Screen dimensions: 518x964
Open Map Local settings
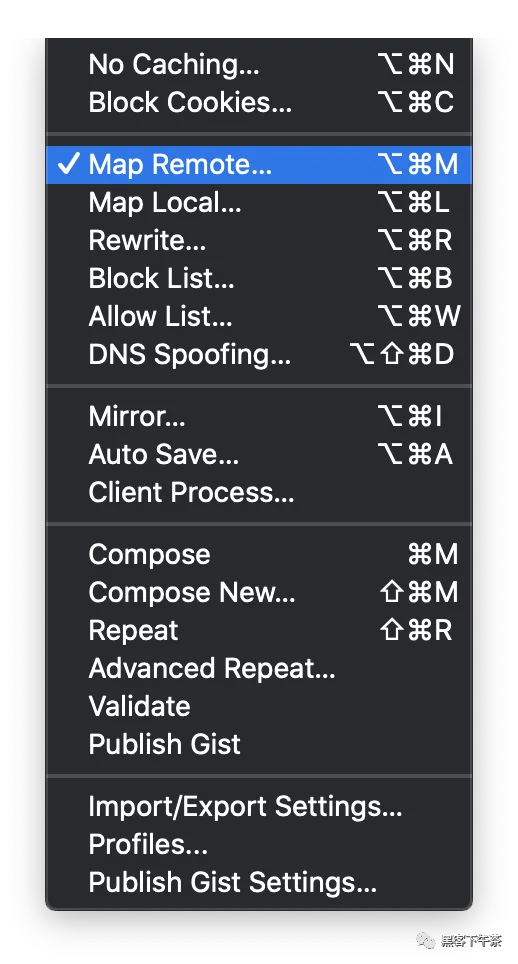259,202
